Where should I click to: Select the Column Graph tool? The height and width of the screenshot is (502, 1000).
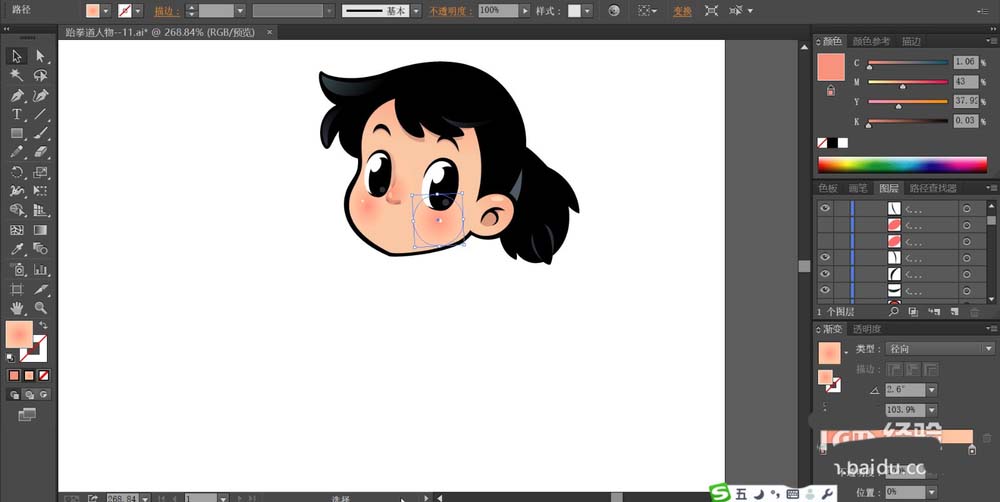coord(41,269)
